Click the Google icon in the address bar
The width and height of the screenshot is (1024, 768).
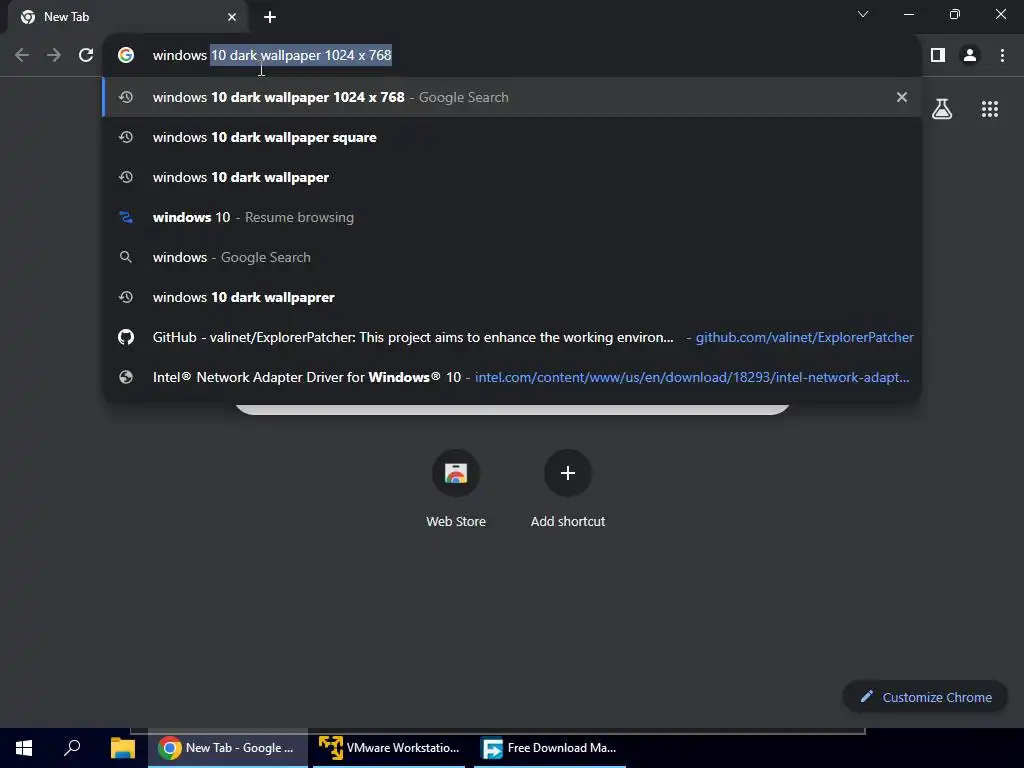tap(126, 56)
